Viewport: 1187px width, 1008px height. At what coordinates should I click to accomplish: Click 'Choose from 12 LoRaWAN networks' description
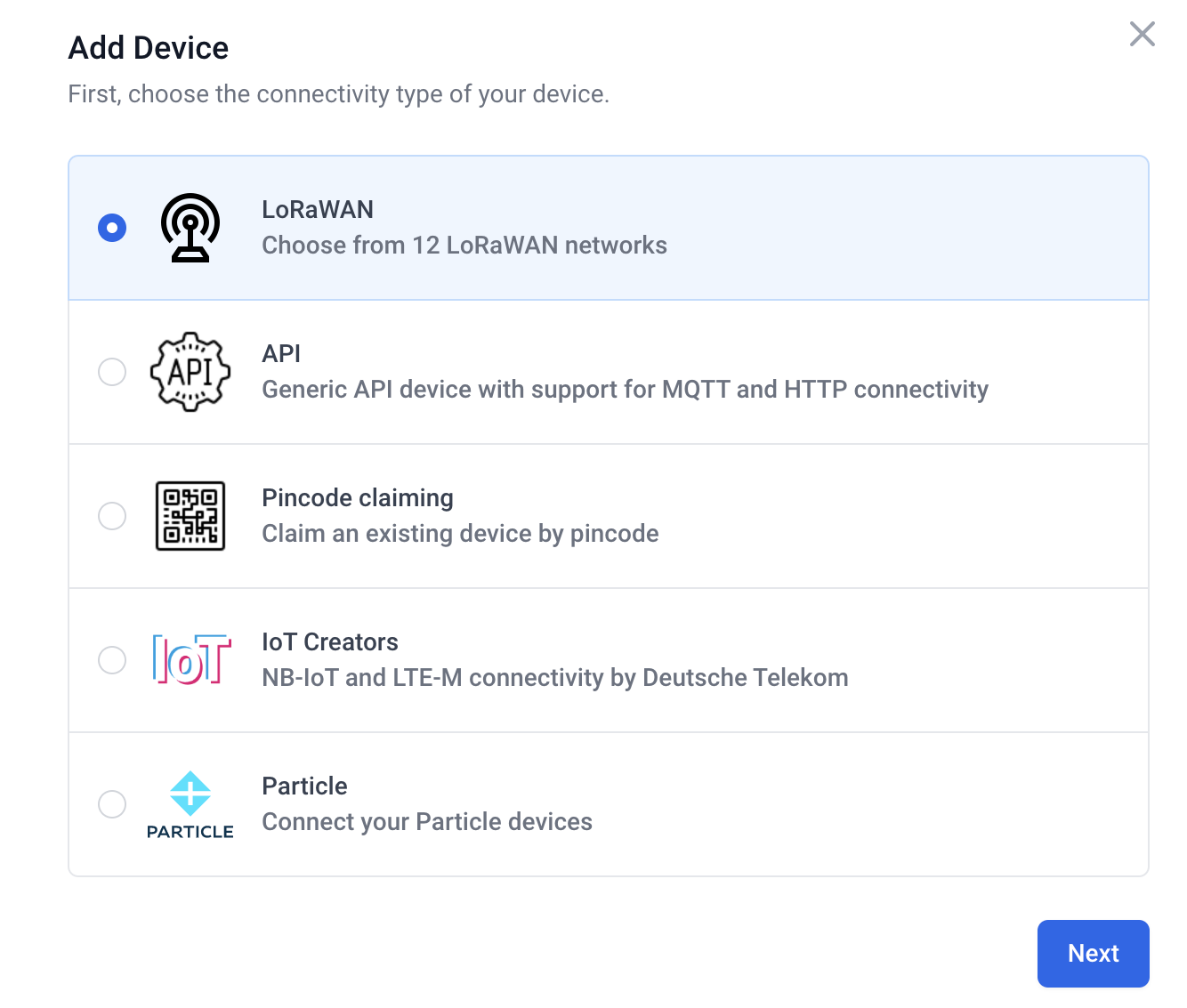click(x=464, y=246)
